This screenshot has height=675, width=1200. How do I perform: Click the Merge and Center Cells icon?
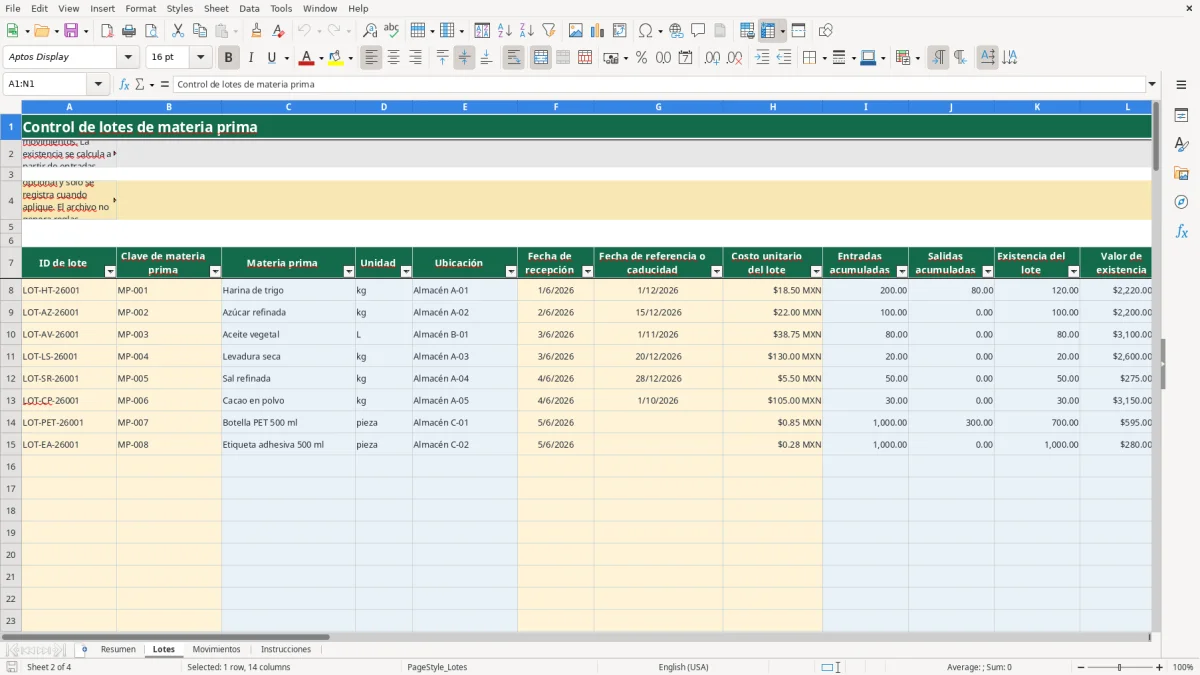click(x=541, y=58)
